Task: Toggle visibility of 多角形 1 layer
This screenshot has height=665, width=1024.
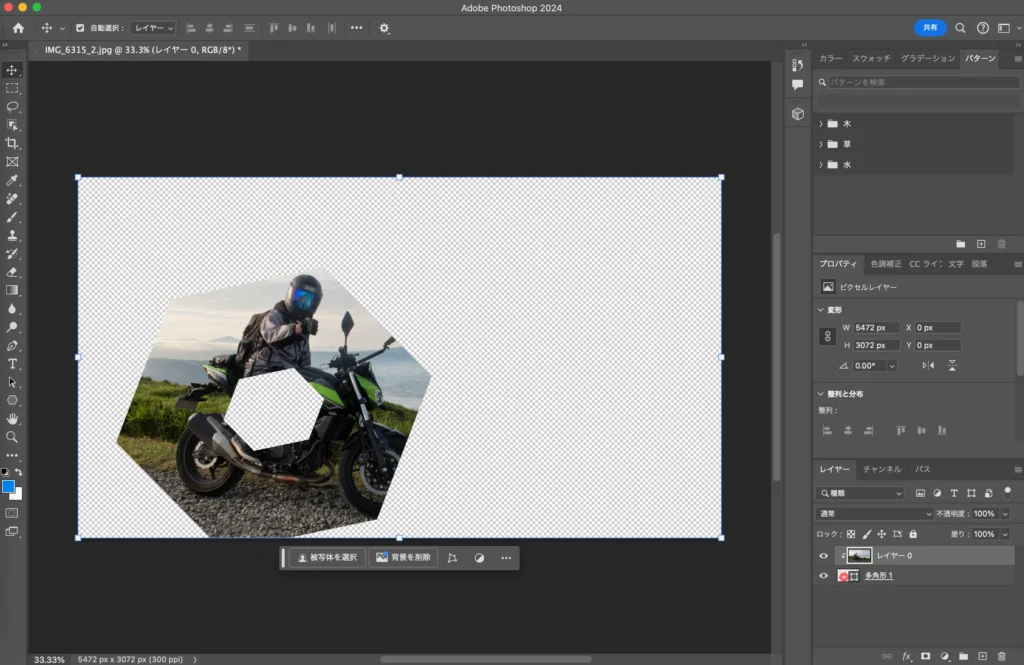Action: pyautogui.click(x=824, y=576)
